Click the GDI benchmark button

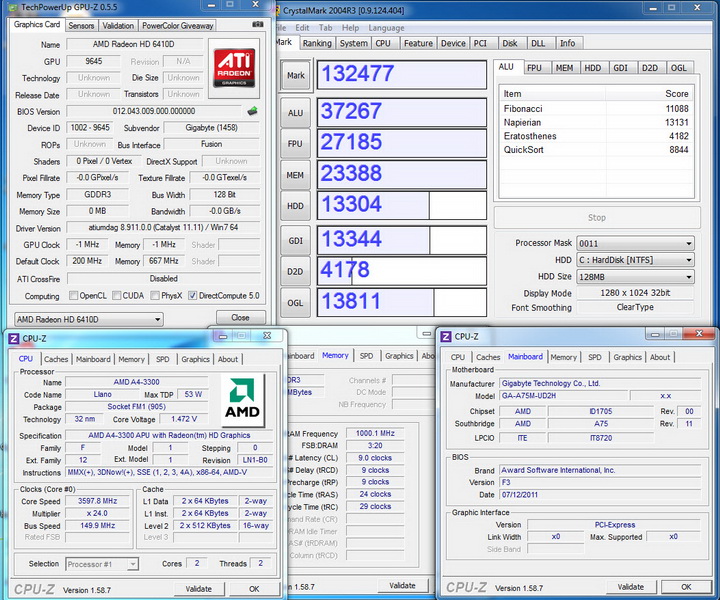tap(295, 241)
